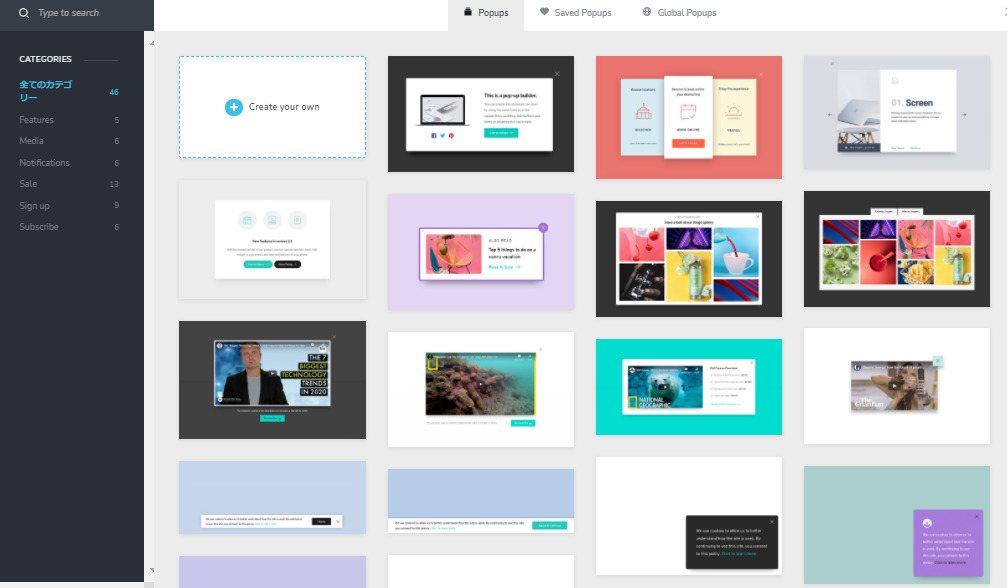Click the bag icon beside the Popups tab
Viewport: 1007px width, 588px height.
click(x=467, y=13)
